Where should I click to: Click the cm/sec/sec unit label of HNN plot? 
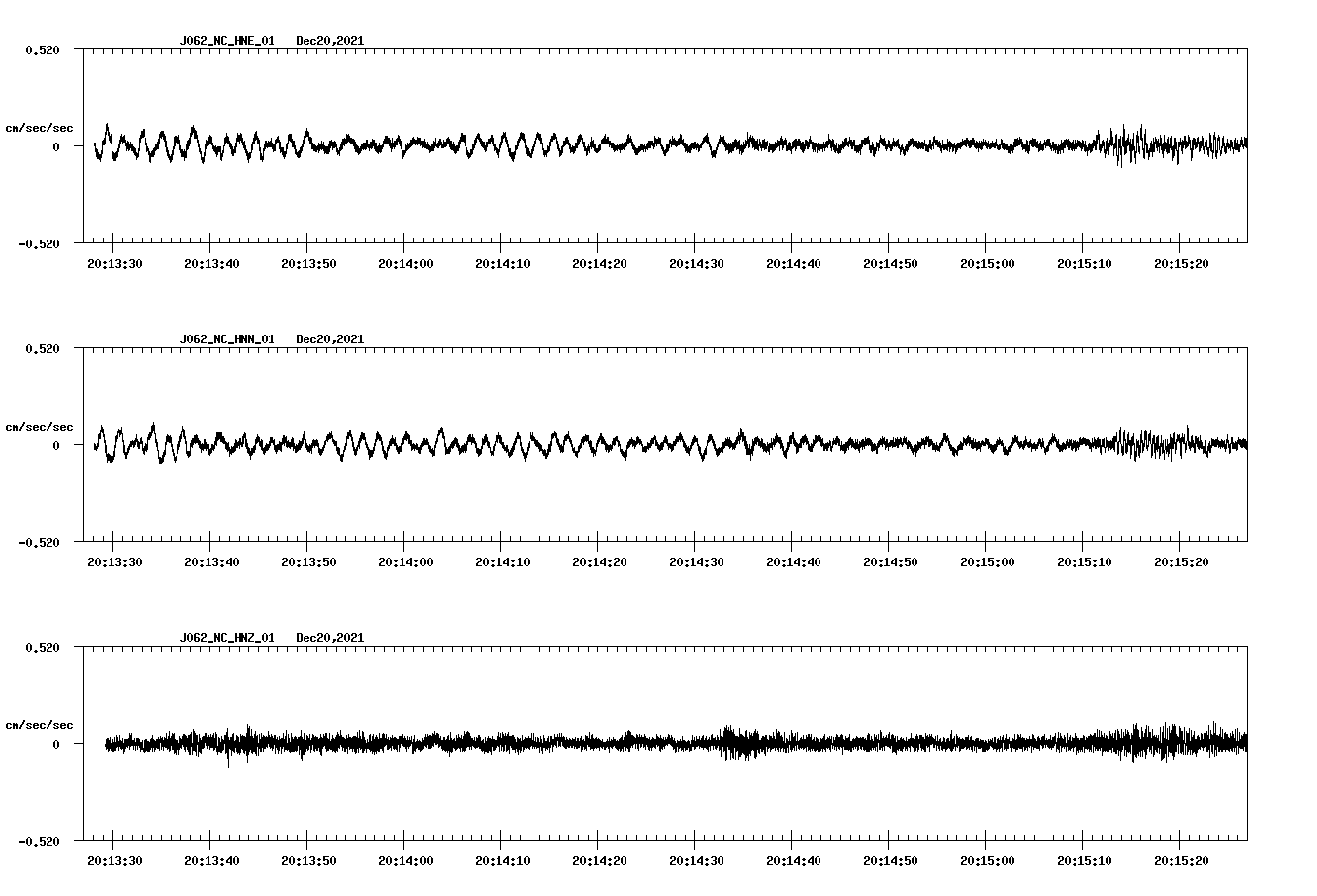[x=39, y=427]
